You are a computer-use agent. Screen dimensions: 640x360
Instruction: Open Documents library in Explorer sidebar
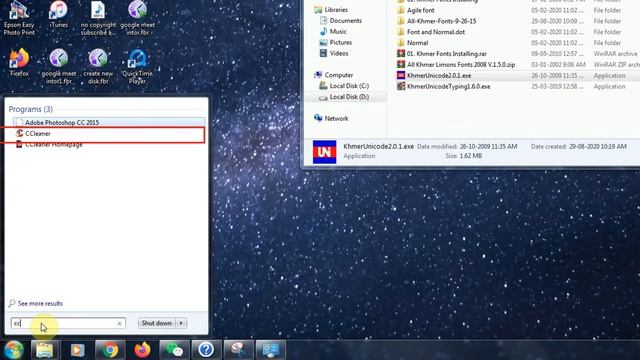341,20
